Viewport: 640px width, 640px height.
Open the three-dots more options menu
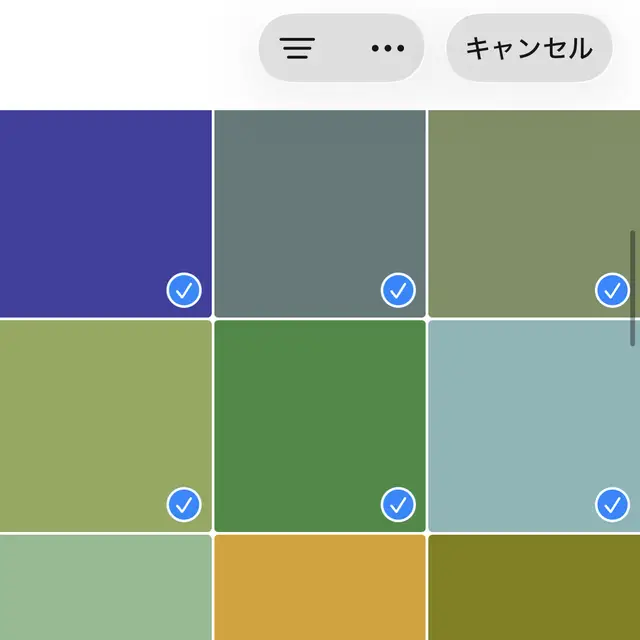(387, 48)
